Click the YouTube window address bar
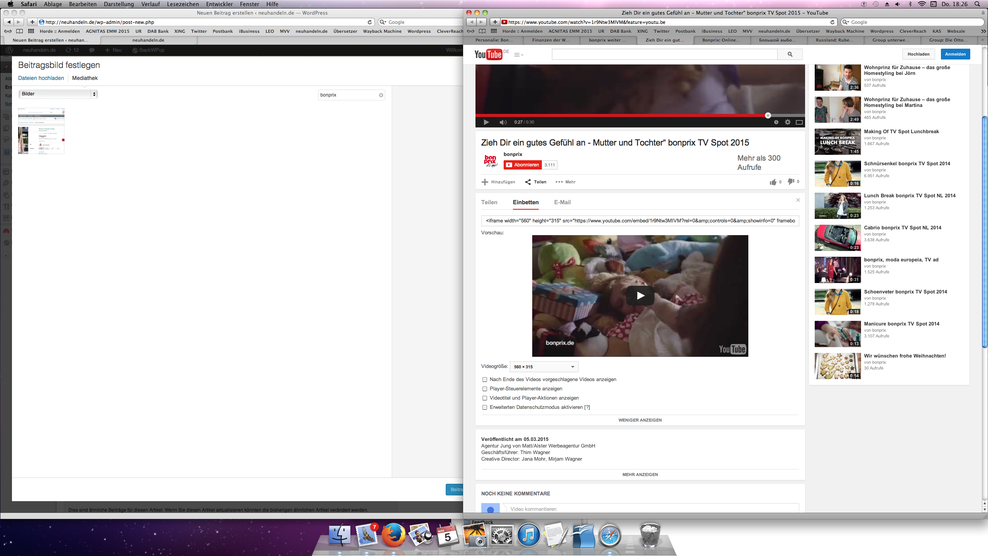The height and width of the screenshot is (556, 988). pos(668,22)
